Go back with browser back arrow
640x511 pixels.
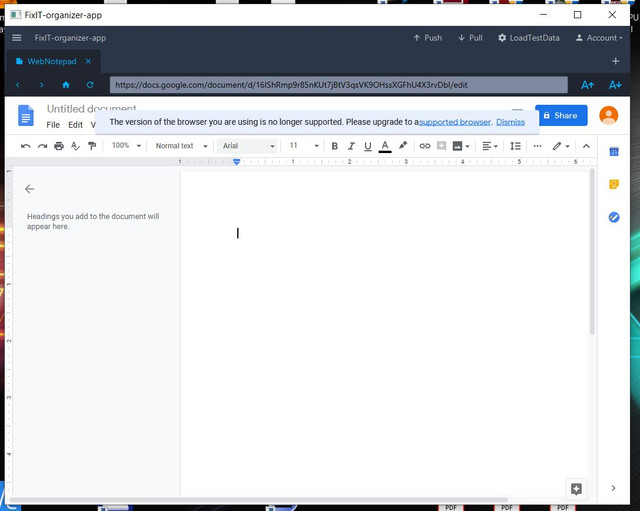18,85
